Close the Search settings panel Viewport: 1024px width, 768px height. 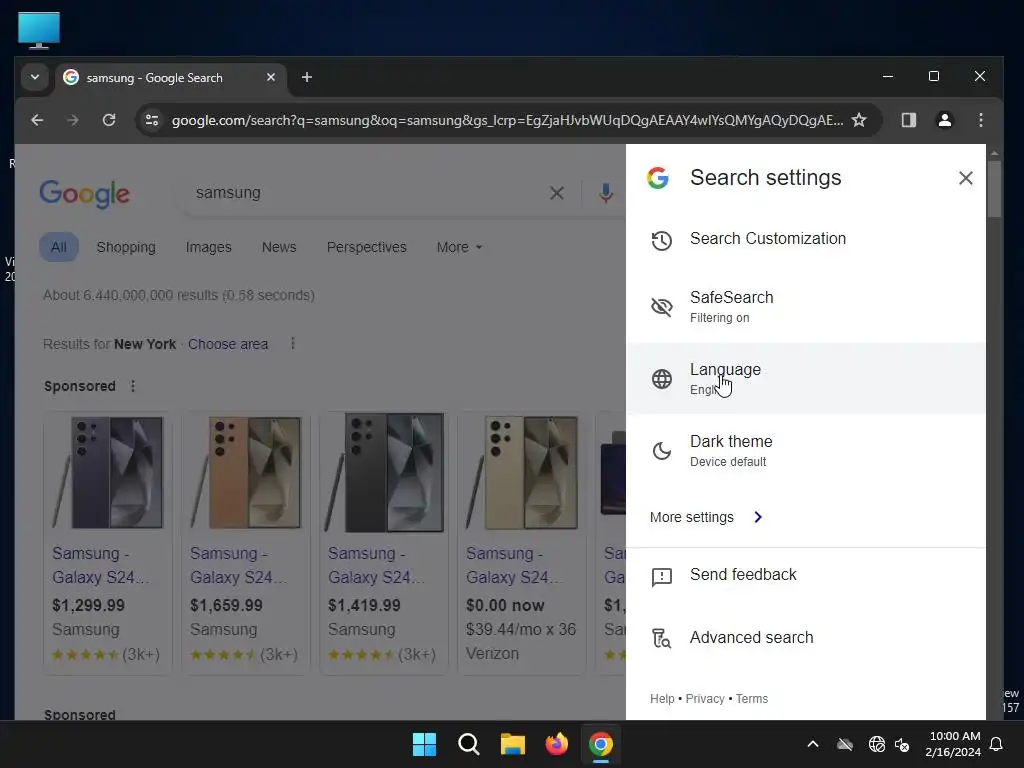click(x=965, y=178)
